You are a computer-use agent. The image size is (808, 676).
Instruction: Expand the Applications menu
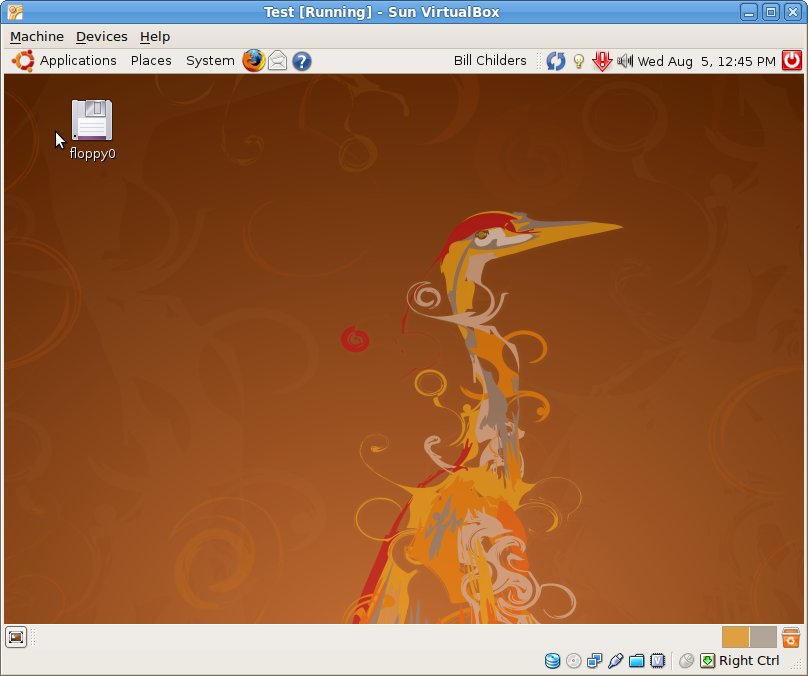[66, 61]
